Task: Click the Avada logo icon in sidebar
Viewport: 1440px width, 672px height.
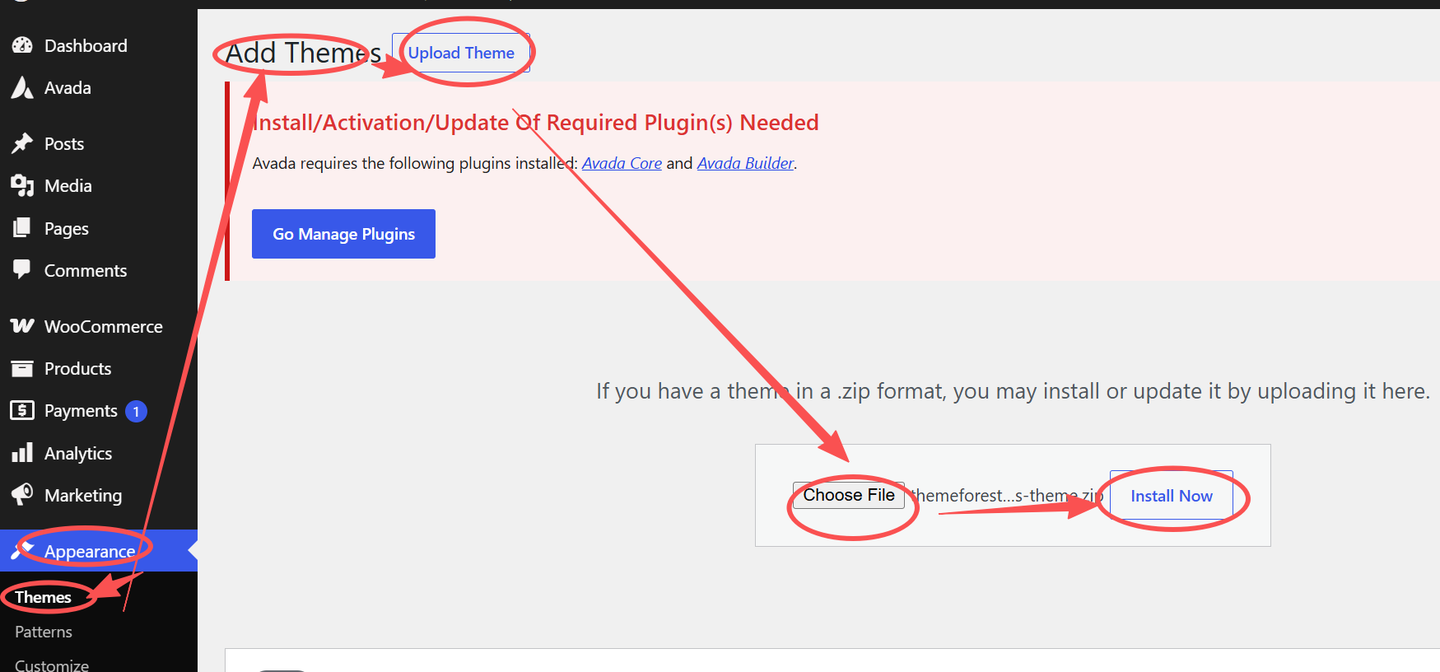Action: click(x=22, y=88)
